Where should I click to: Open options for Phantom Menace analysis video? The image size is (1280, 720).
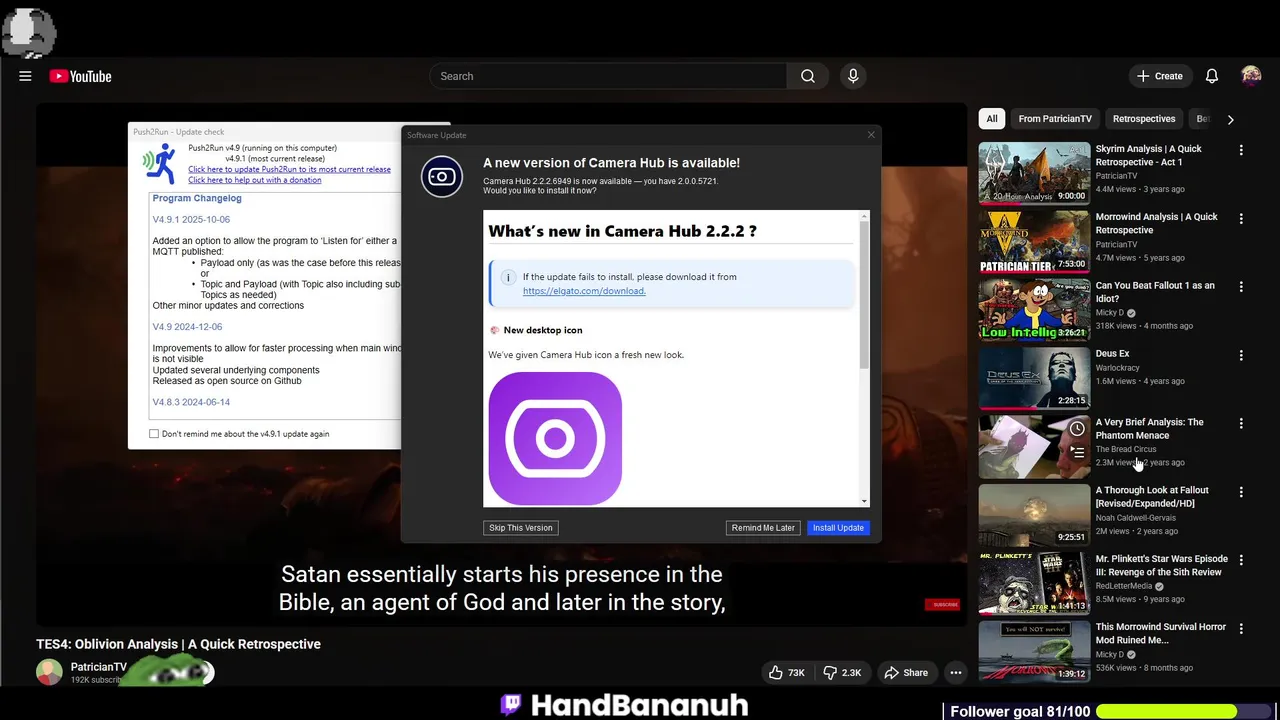1241,423
